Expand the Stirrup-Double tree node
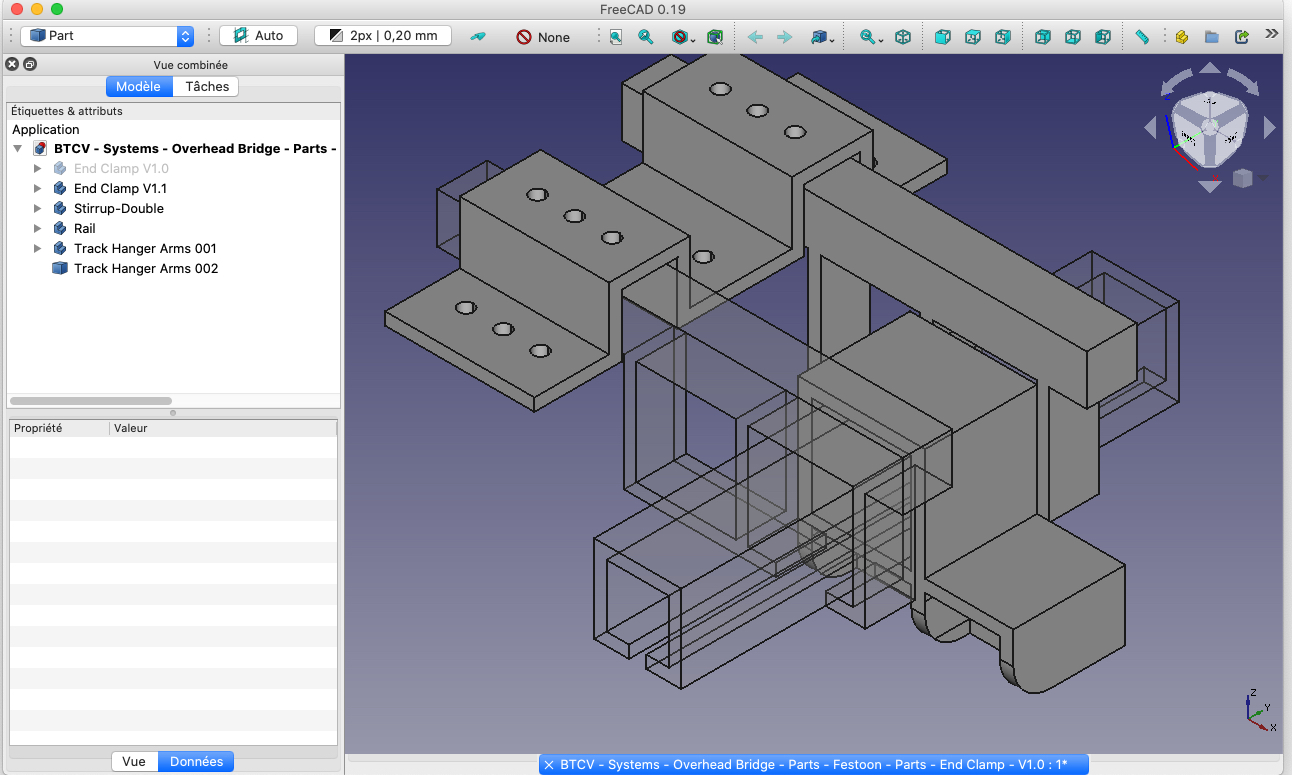This screenshot has height=775, width=1292. (38, 209)
